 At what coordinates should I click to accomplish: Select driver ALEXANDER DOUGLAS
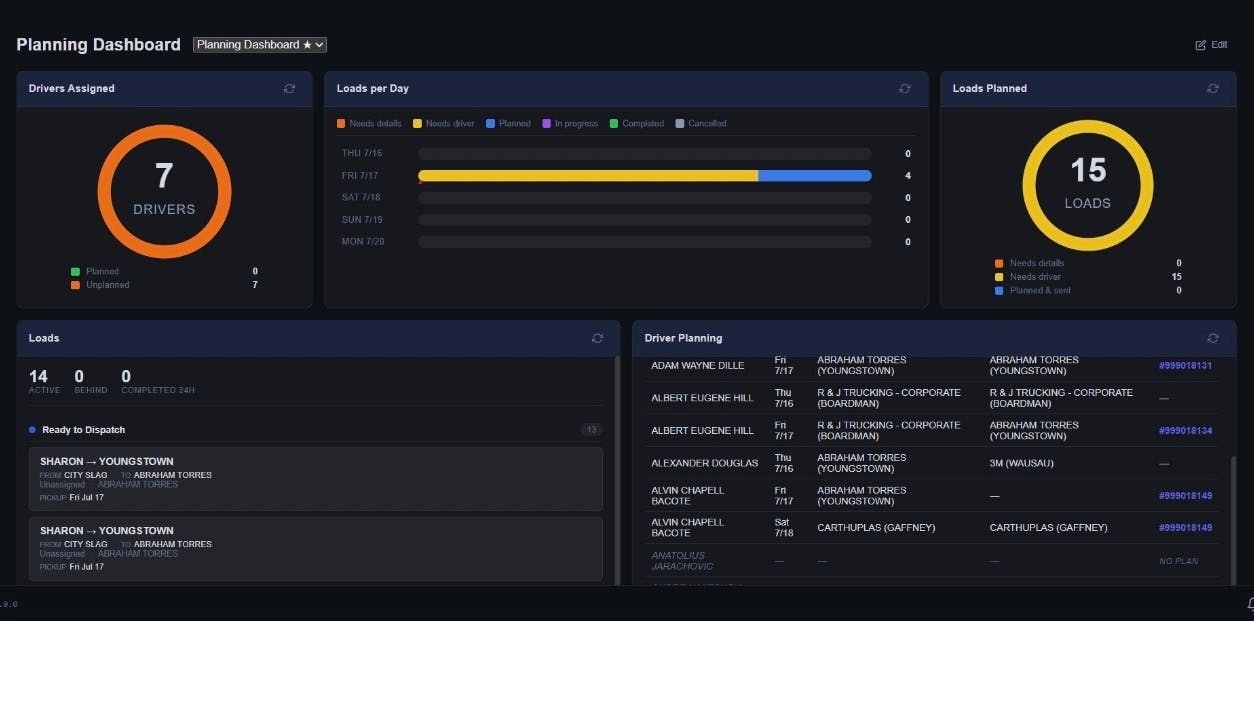click(705, 463)
